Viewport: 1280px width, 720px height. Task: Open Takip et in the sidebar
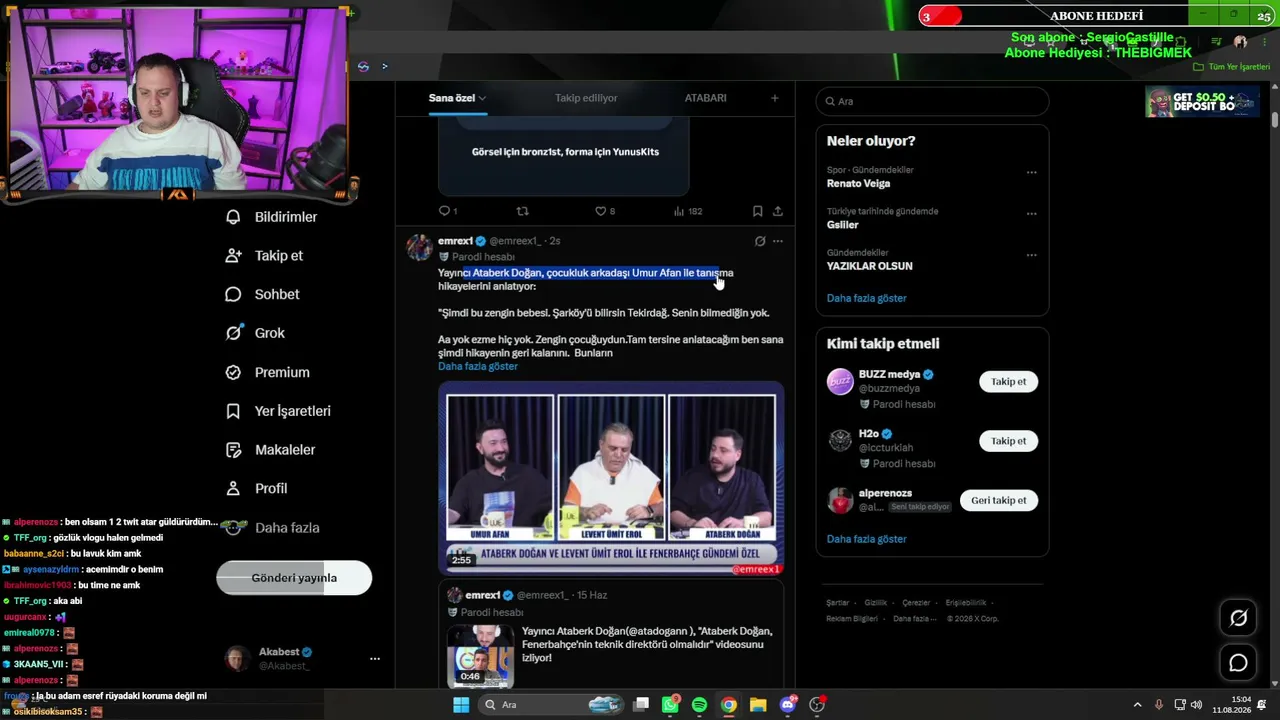pyautogui.click(x=264, y=256)
